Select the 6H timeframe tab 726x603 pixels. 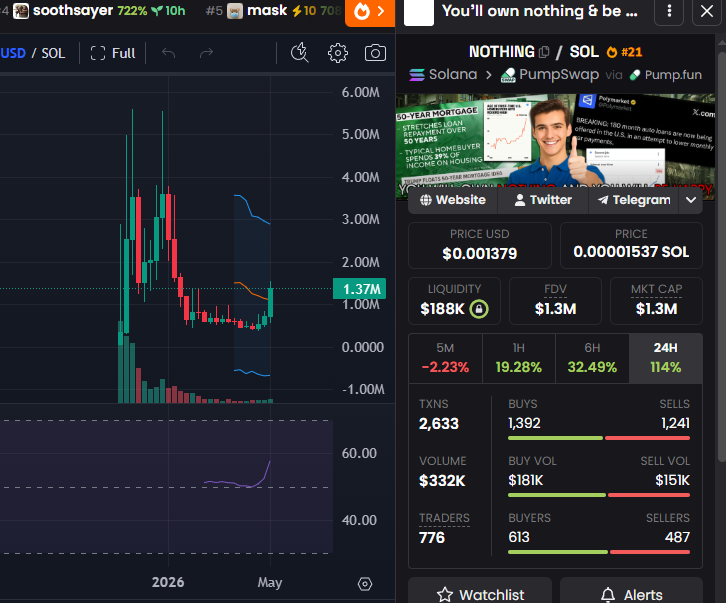coord(592,358)
